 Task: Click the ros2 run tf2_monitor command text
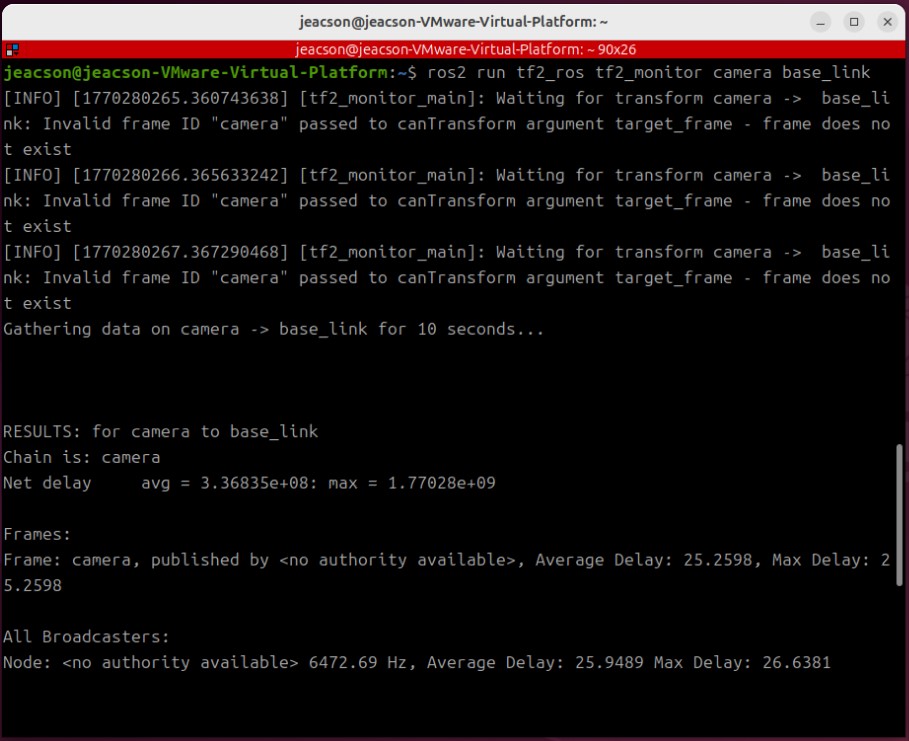point(648,73)
